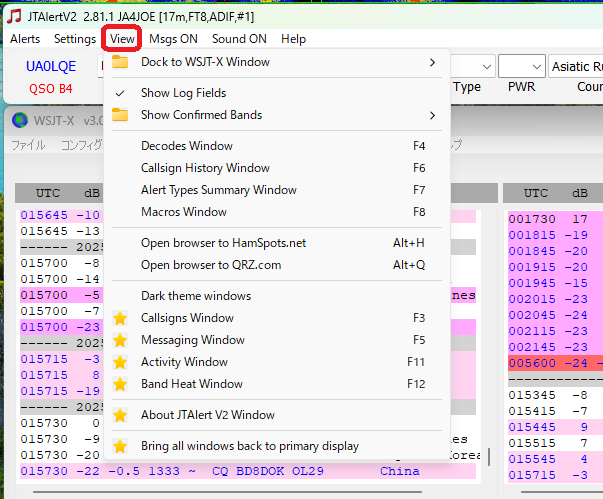Select Messaging Window F5 entry

(277, 340)
